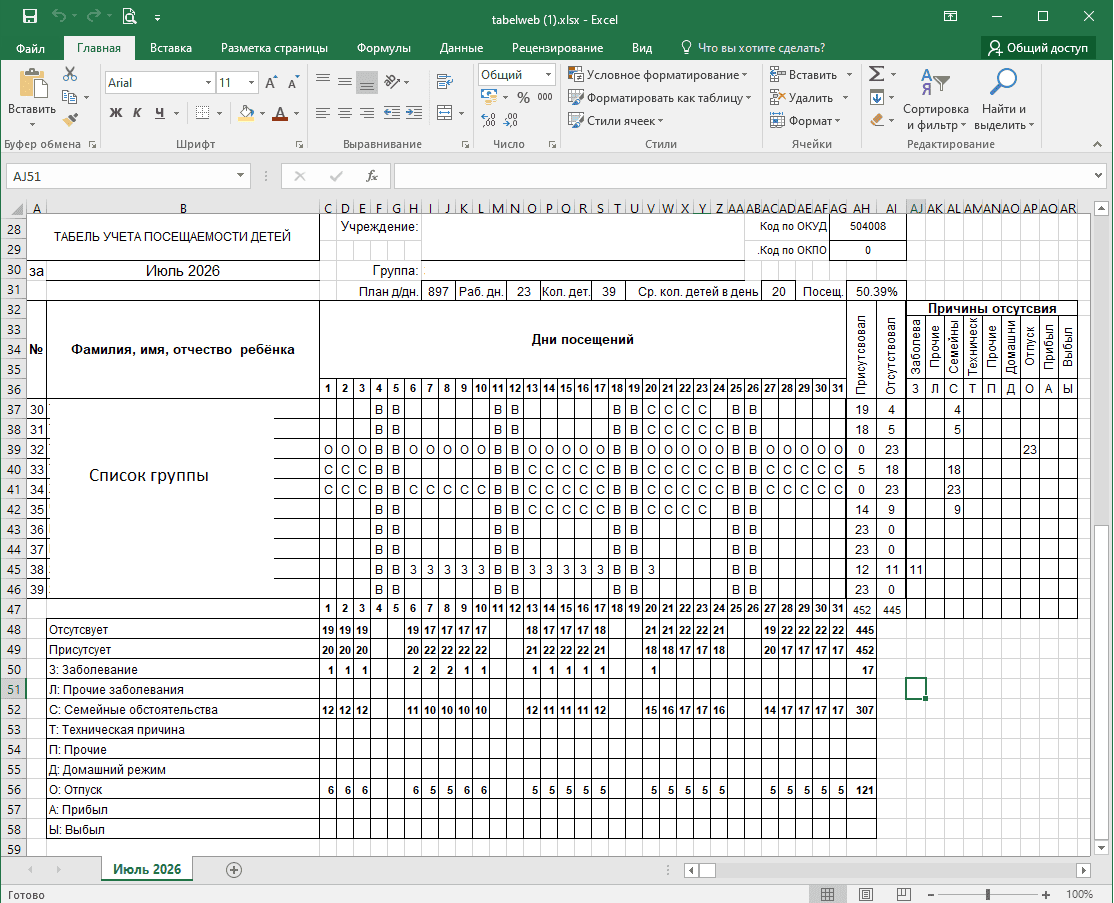Click the zoom slider in status bar
The image size is (1114, 903).
pos(988,894)
